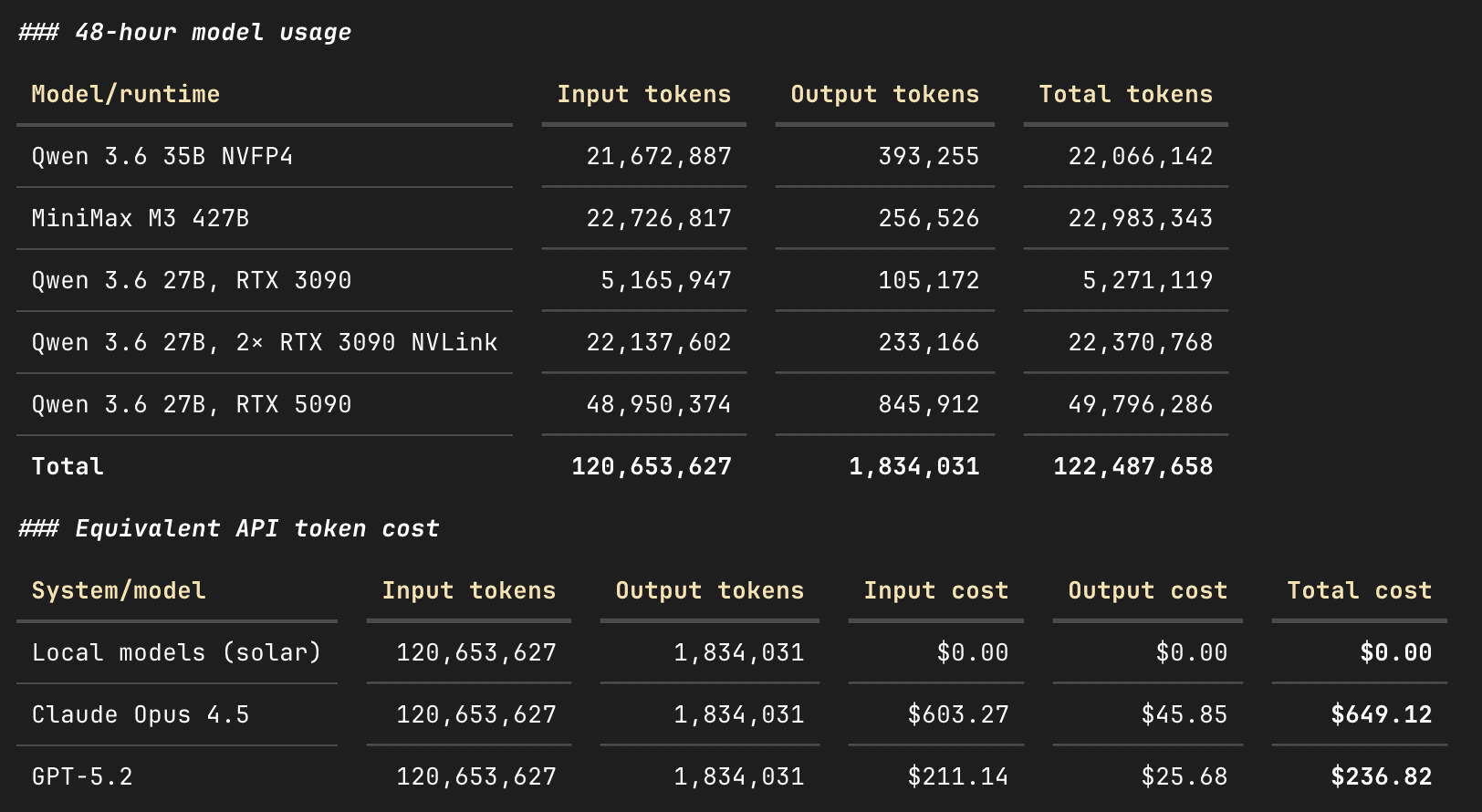This screenshot has height=812, width=1482.
Task: Click the "Local models (solar)" row label
Action: (x=177, y=652)
